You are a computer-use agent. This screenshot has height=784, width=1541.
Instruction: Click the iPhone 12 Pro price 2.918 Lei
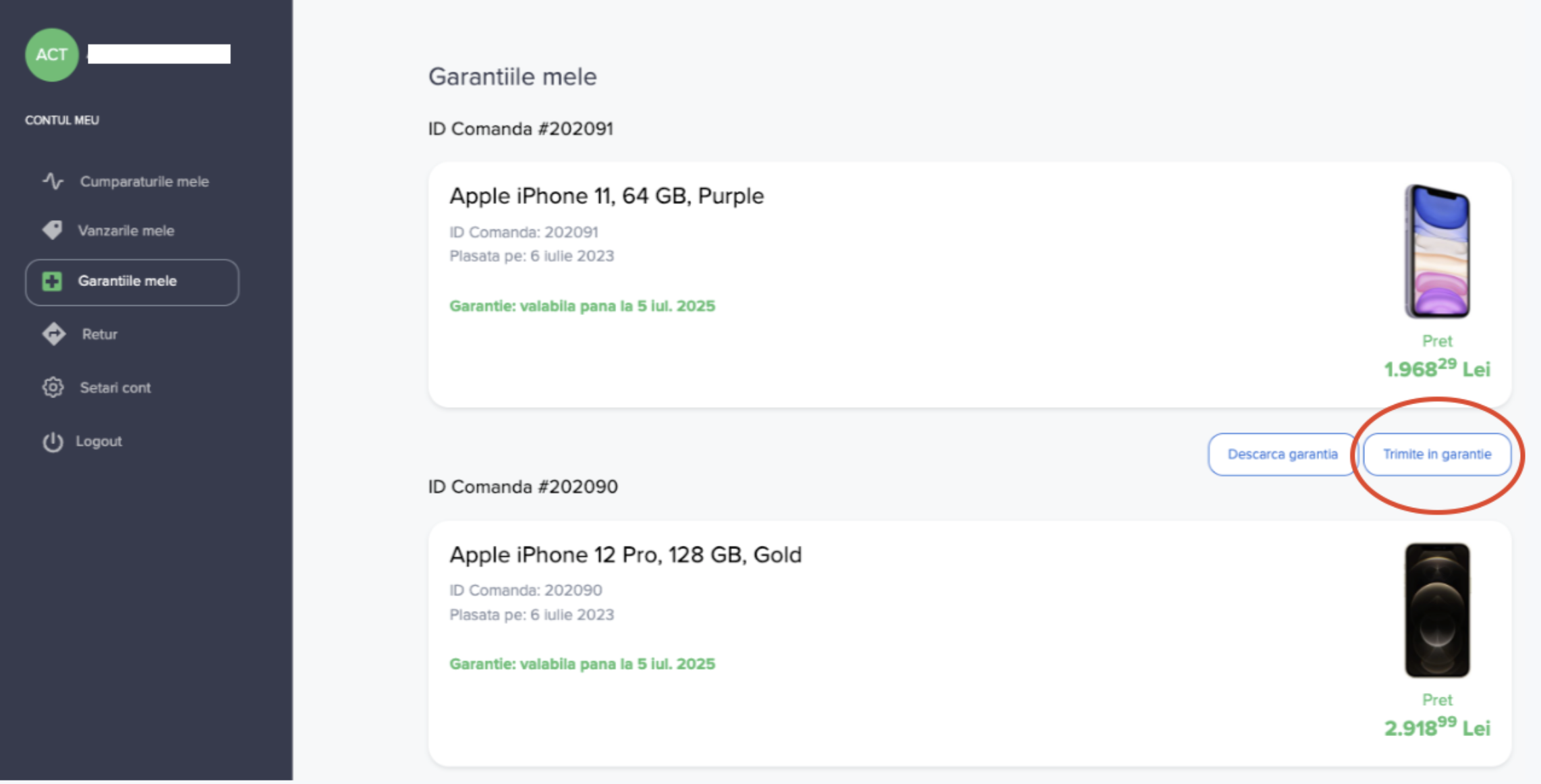point(1437,728)
